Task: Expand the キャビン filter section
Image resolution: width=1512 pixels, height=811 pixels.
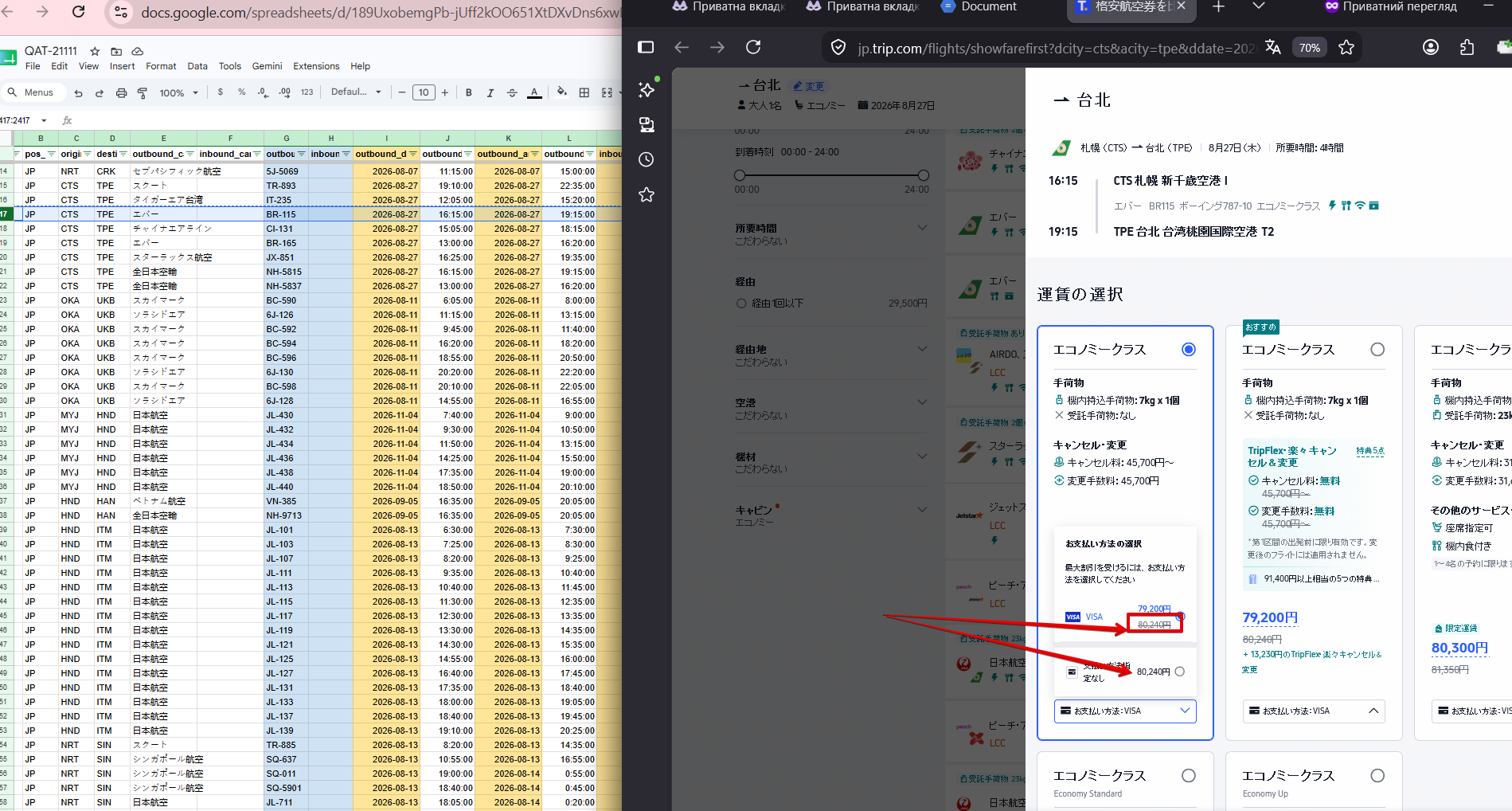Action: click(922, 510)
